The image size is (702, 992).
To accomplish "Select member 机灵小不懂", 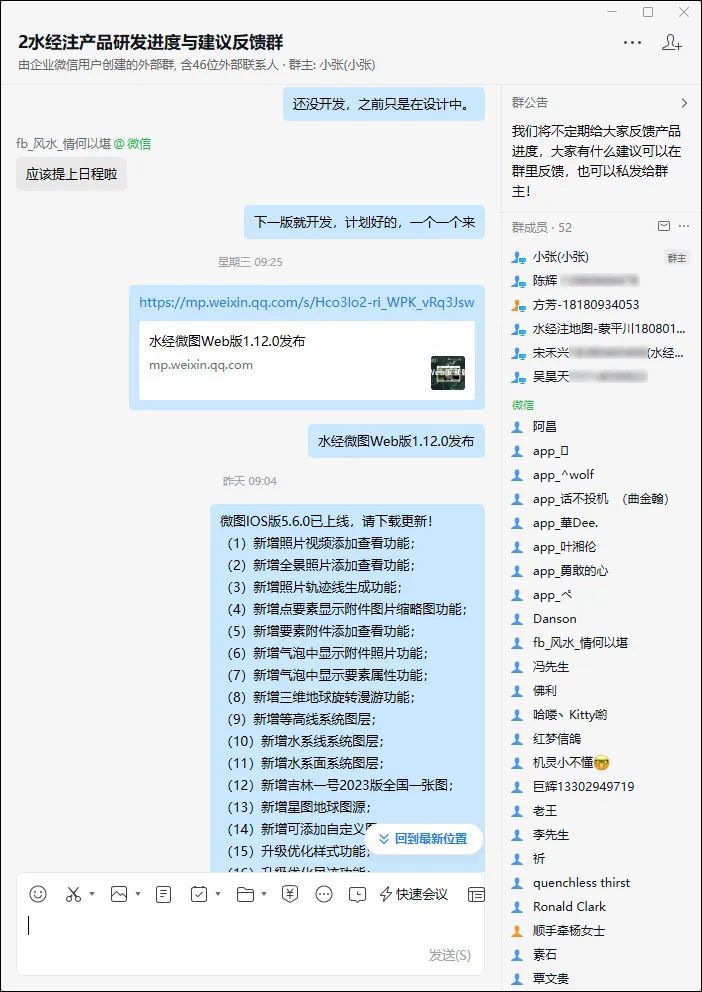I will click(x=601, y=763).
